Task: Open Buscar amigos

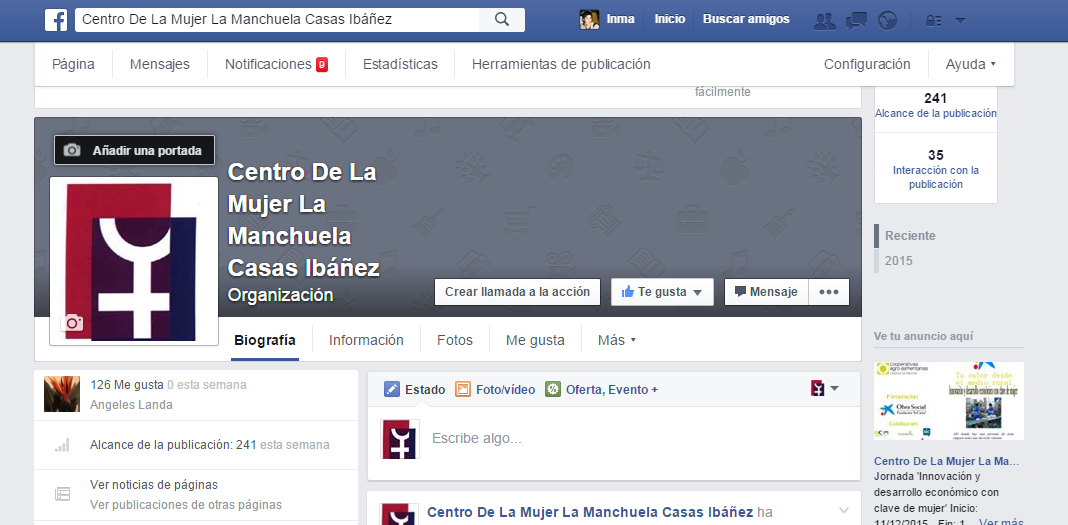Action: click(x=746, y=19)
